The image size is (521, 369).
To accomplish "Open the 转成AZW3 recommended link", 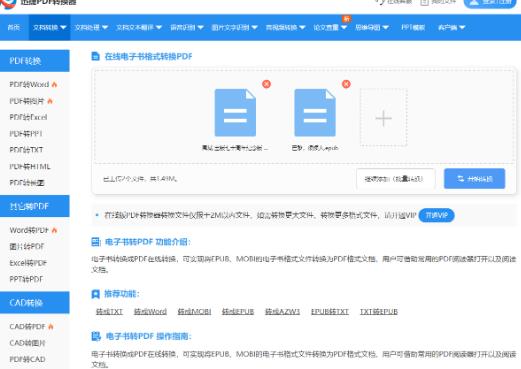I will tap(282, 312).
